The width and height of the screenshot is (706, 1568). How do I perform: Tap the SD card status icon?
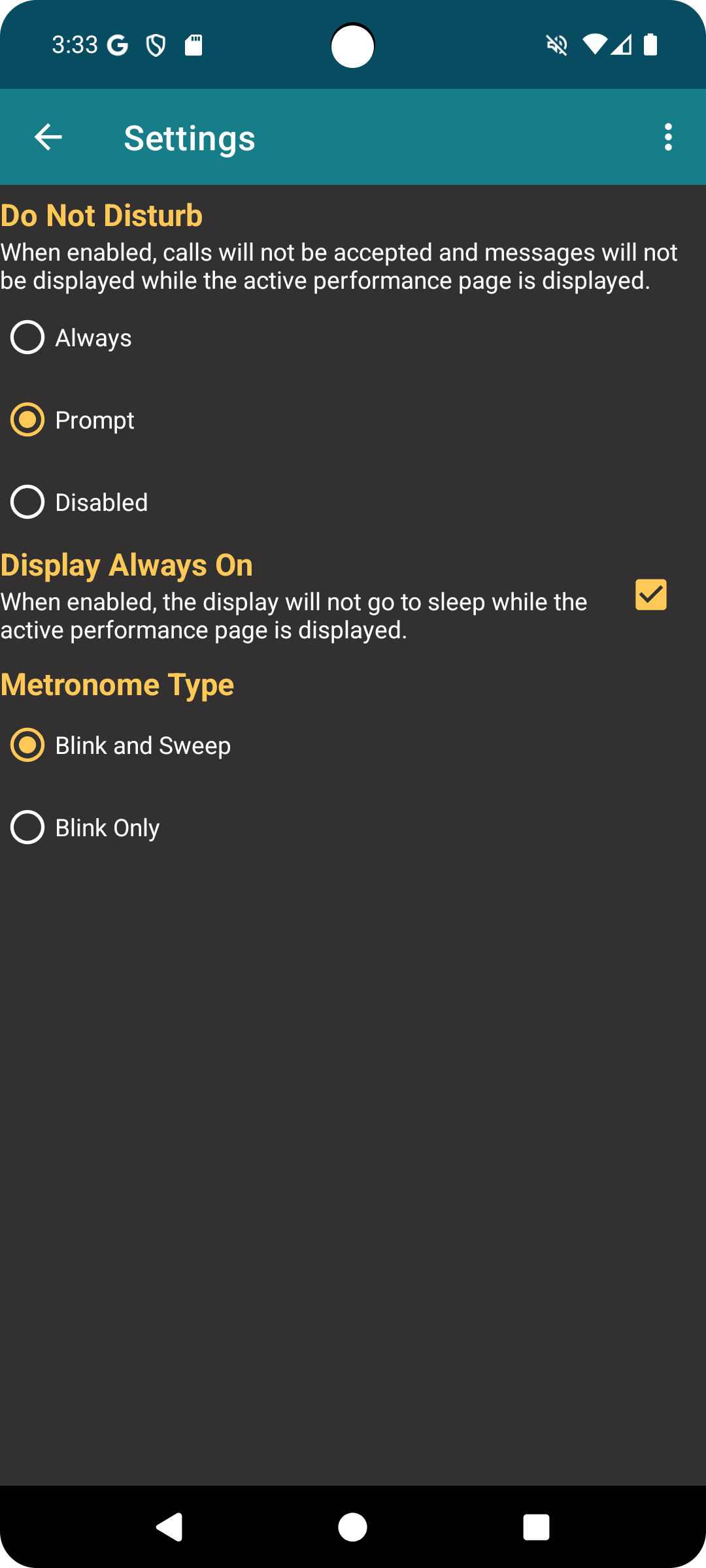(193, 45)
